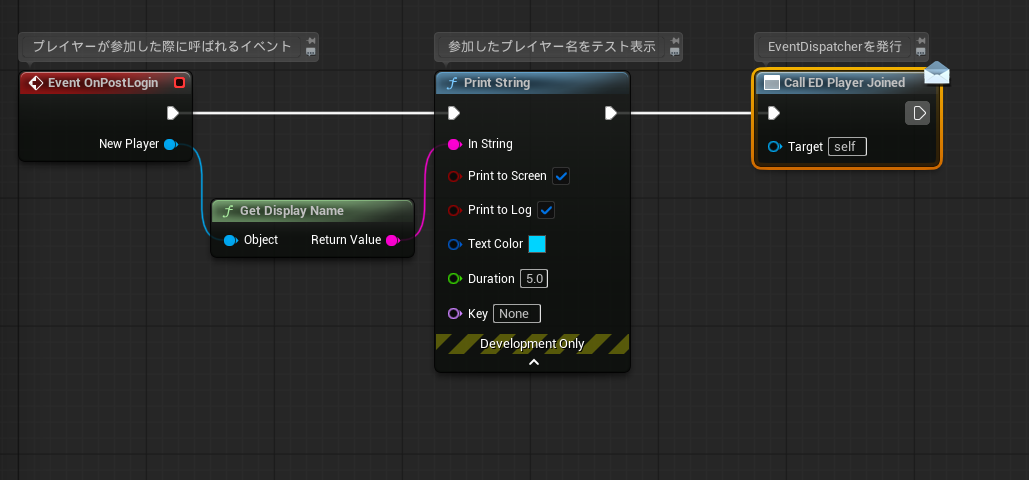1029x480 pixels.
Task: Click the envelope icon on Call ED Player Joined
Action: click(x=936, y=73)
